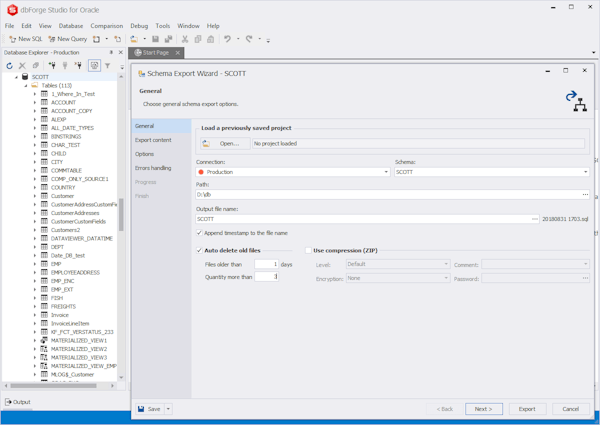Click the new item icon before open folder
Screen dimensions: 600x425
coord(118,39)
